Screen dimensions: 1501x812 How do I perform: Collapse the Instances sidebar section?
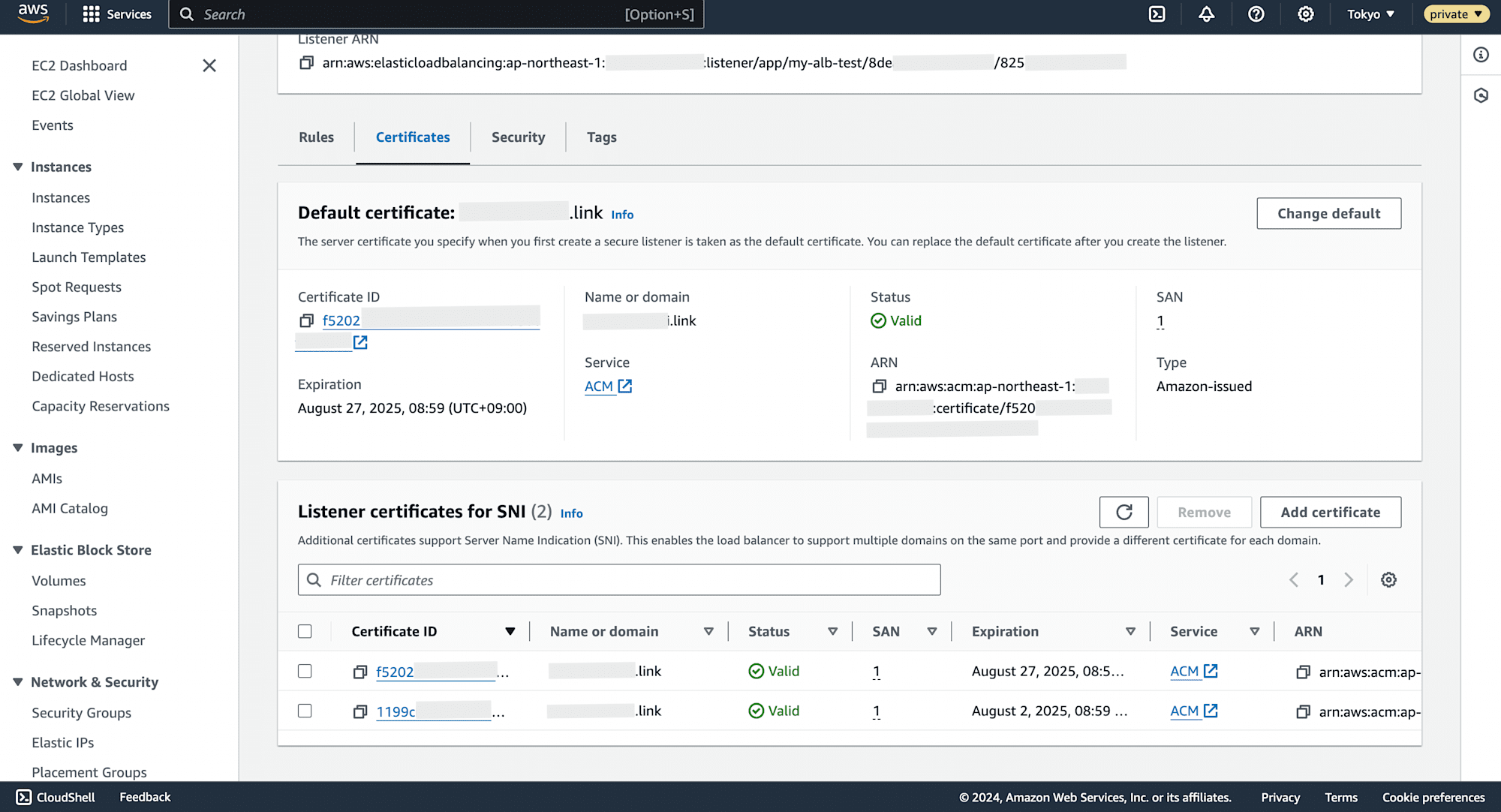18,167
